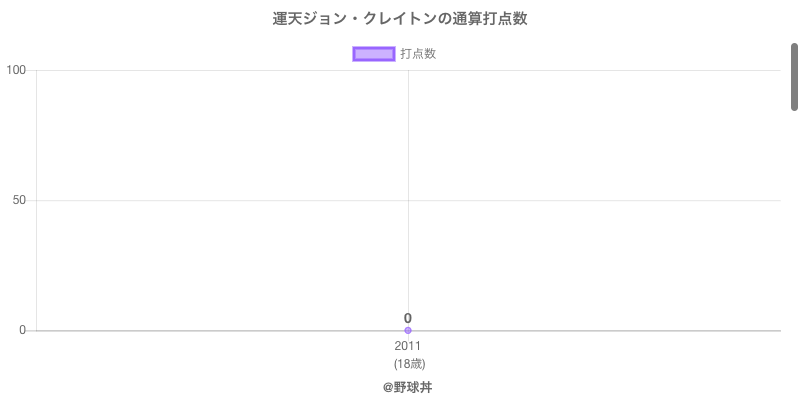The height and width of the screenshot is (400, 800).
Task: Click the @野球丼 watermark text
Action: [408, 386]
